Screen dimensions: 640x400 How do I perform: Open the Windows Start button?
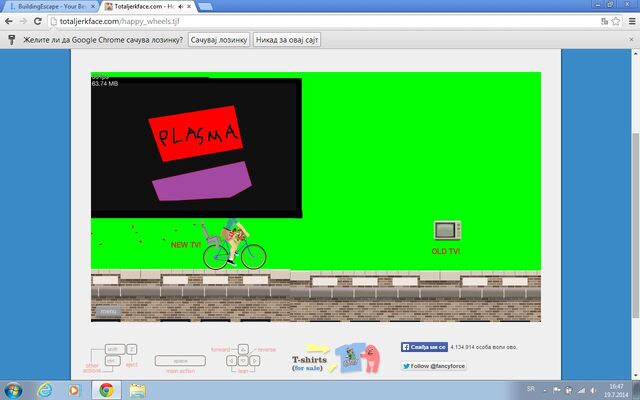click(x=13, y=390)
